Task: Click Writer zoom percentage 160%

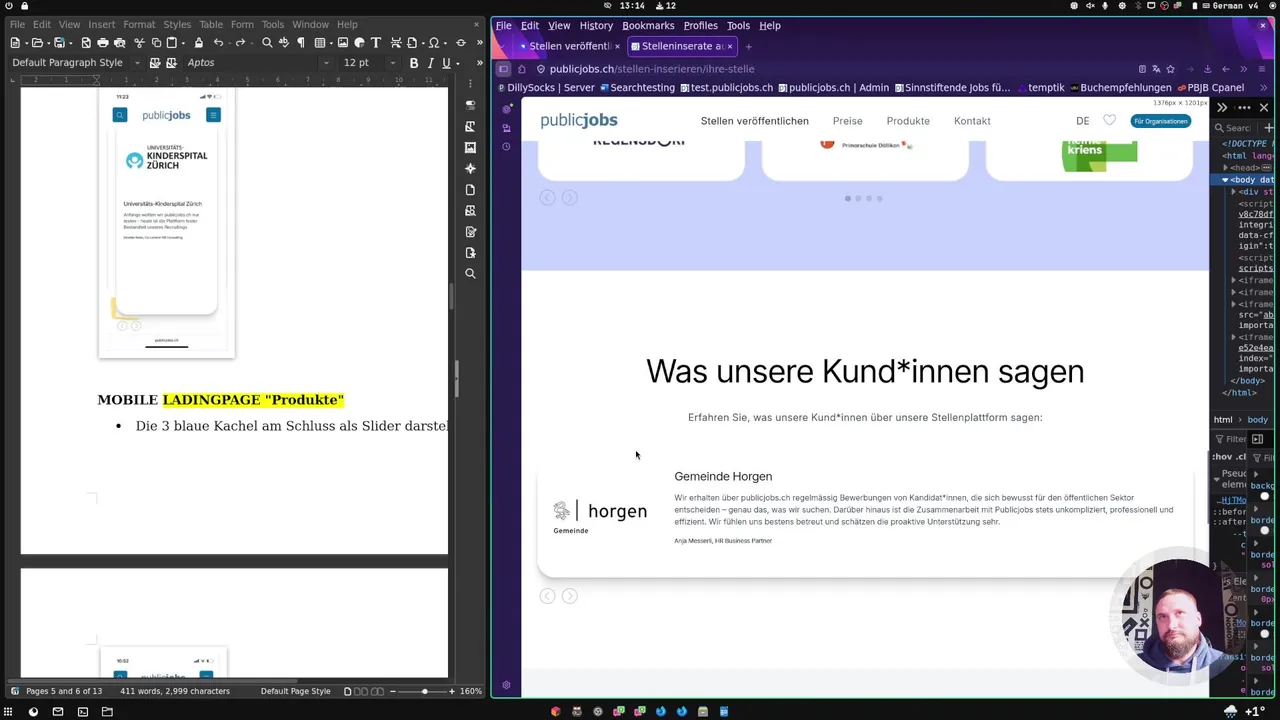Action: tap(472, 691)
